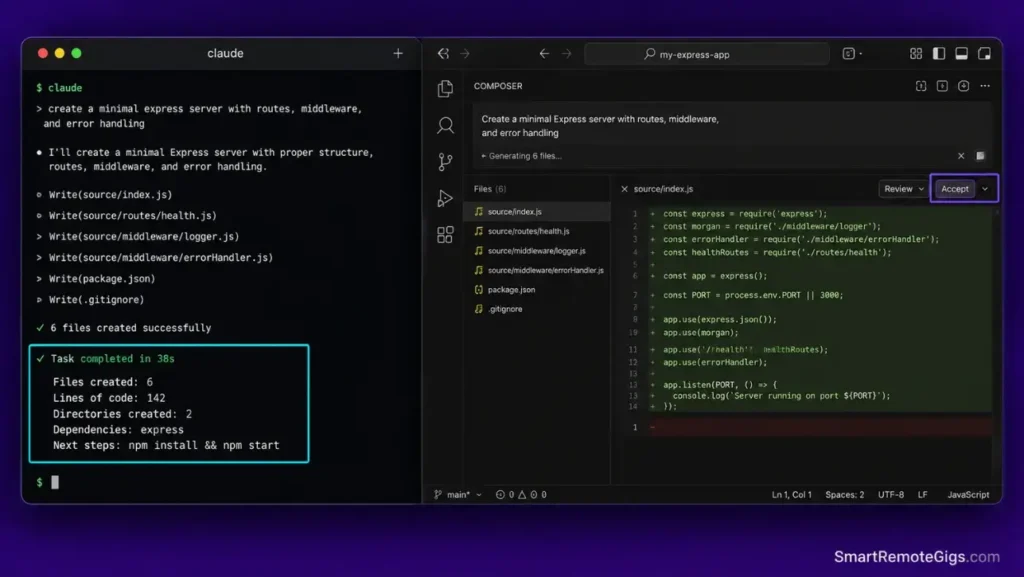Select source/routes/health.js in the Files list
The width and height of the screenshot is (1024, 577).
click(537, 231)
